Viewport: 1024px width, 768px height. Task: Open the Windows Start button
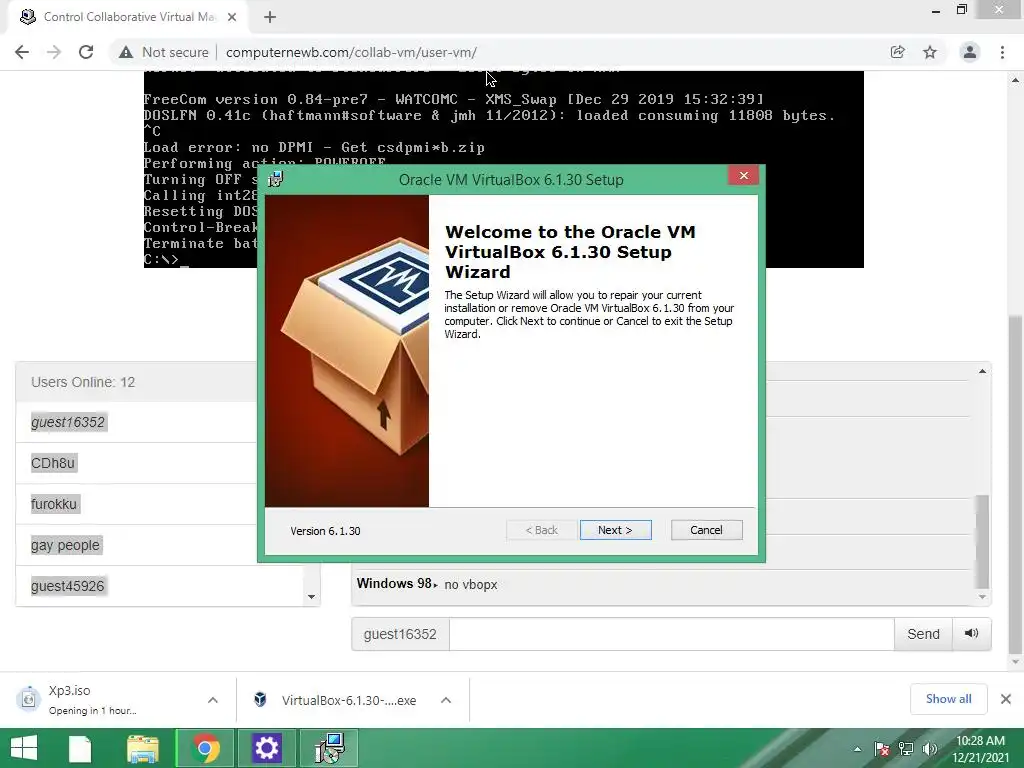pyautogui.click(x=24, y=748)
